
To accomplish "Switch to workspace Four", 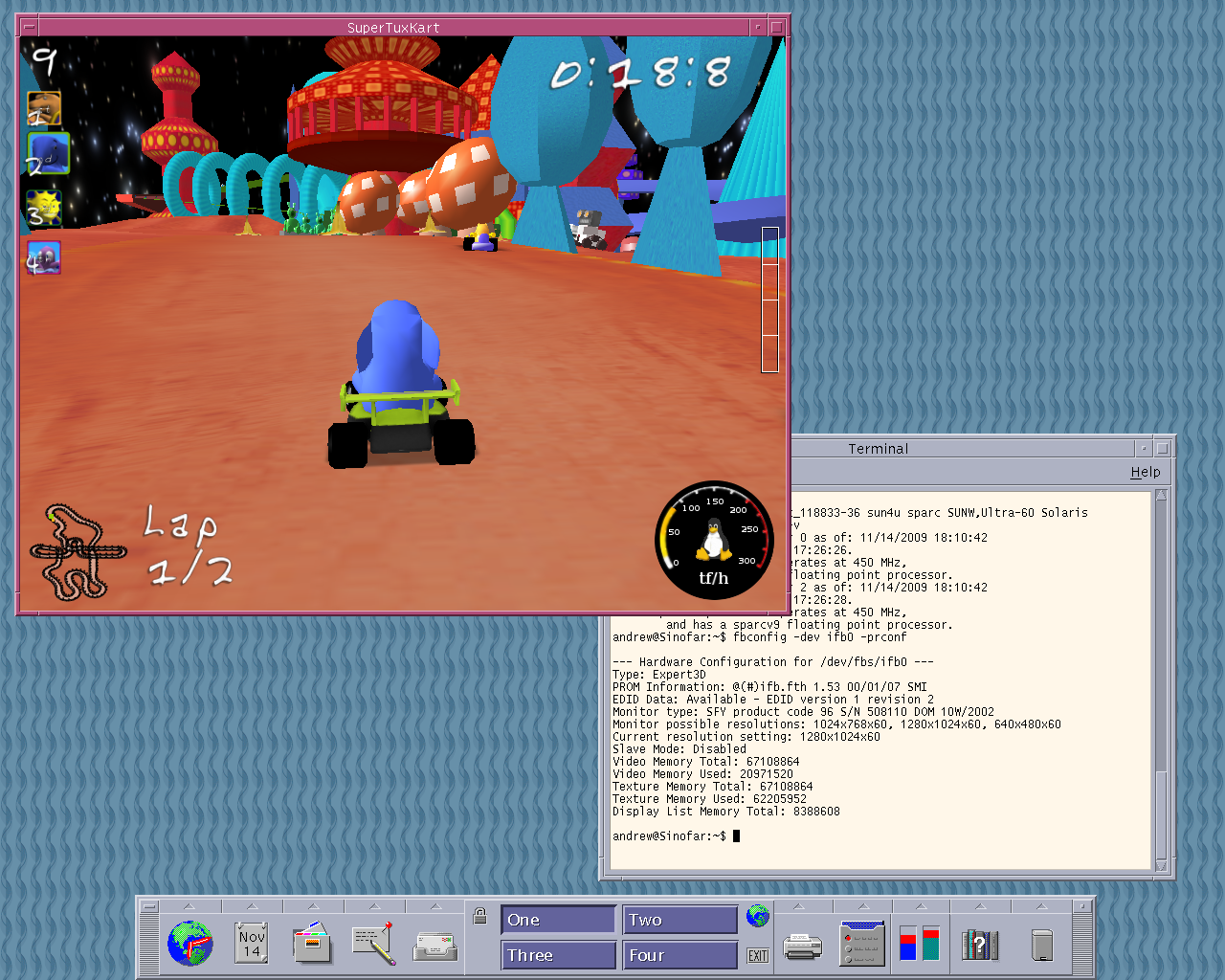I will [680, 955].
